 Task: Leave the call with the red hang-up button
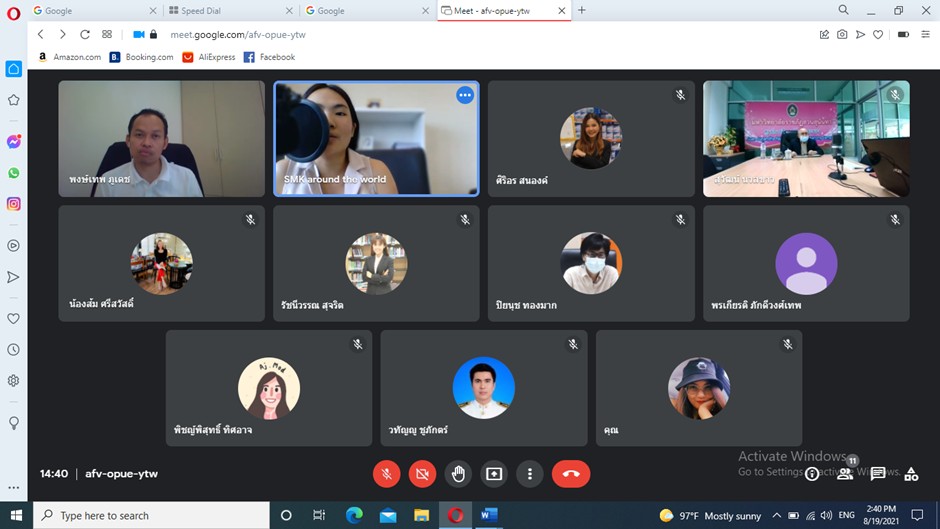571,474
